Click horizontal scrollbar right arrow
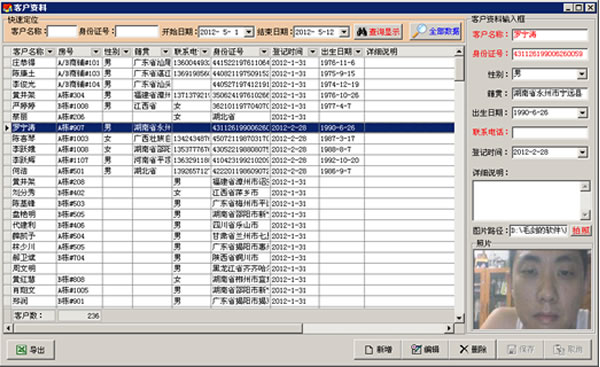 pos(449,328)
